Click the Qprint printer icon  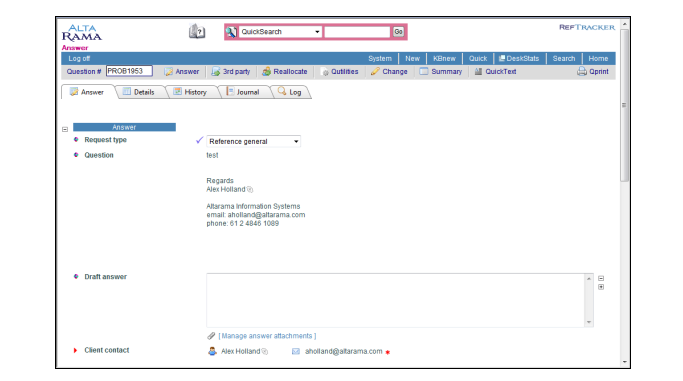pyautogui.click(x=582, y=71)
